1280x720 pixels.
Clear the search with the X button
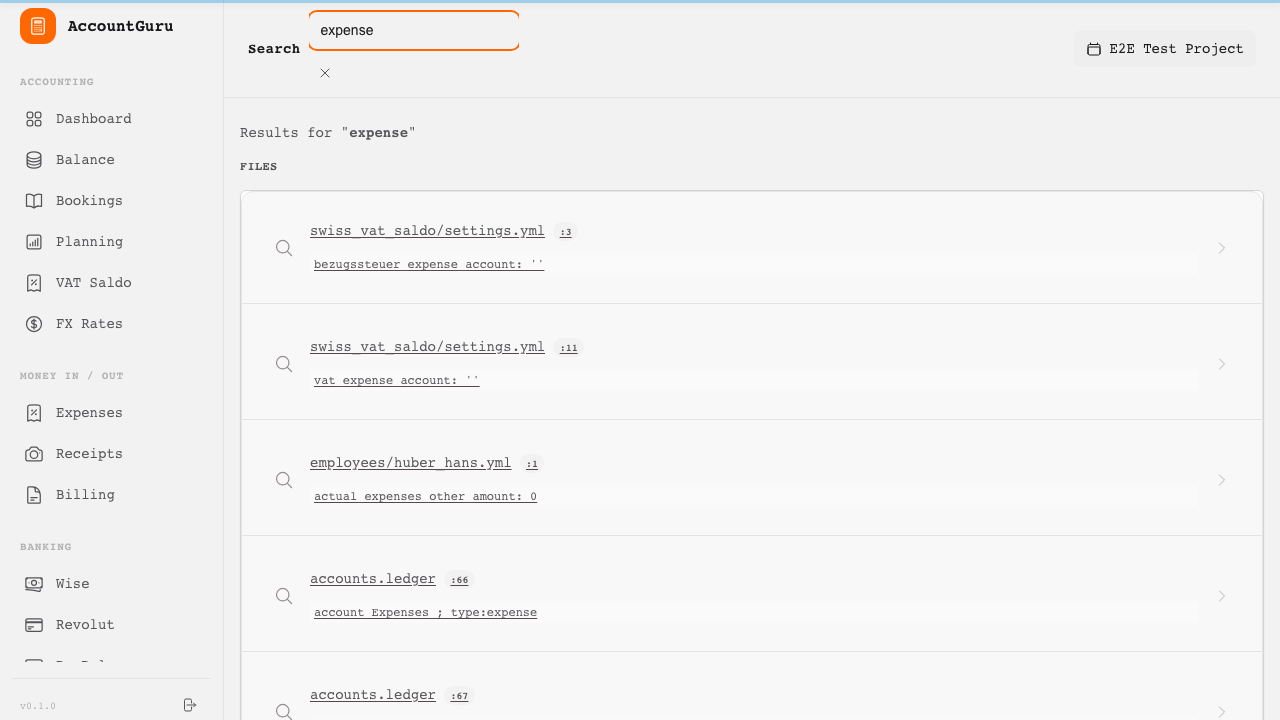325,73
